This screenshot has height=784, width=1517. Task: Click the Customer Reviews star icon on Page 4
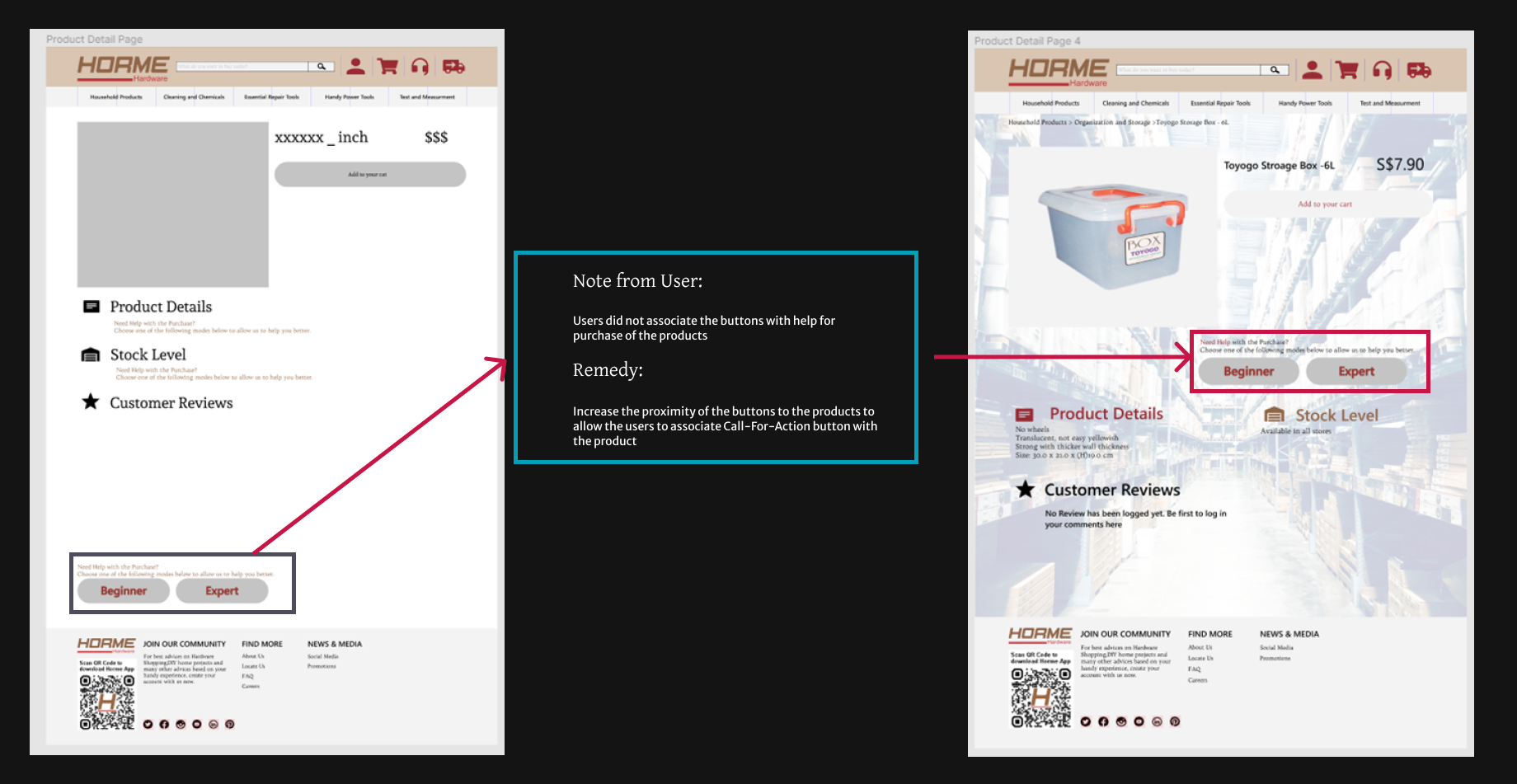point(1026,490)
